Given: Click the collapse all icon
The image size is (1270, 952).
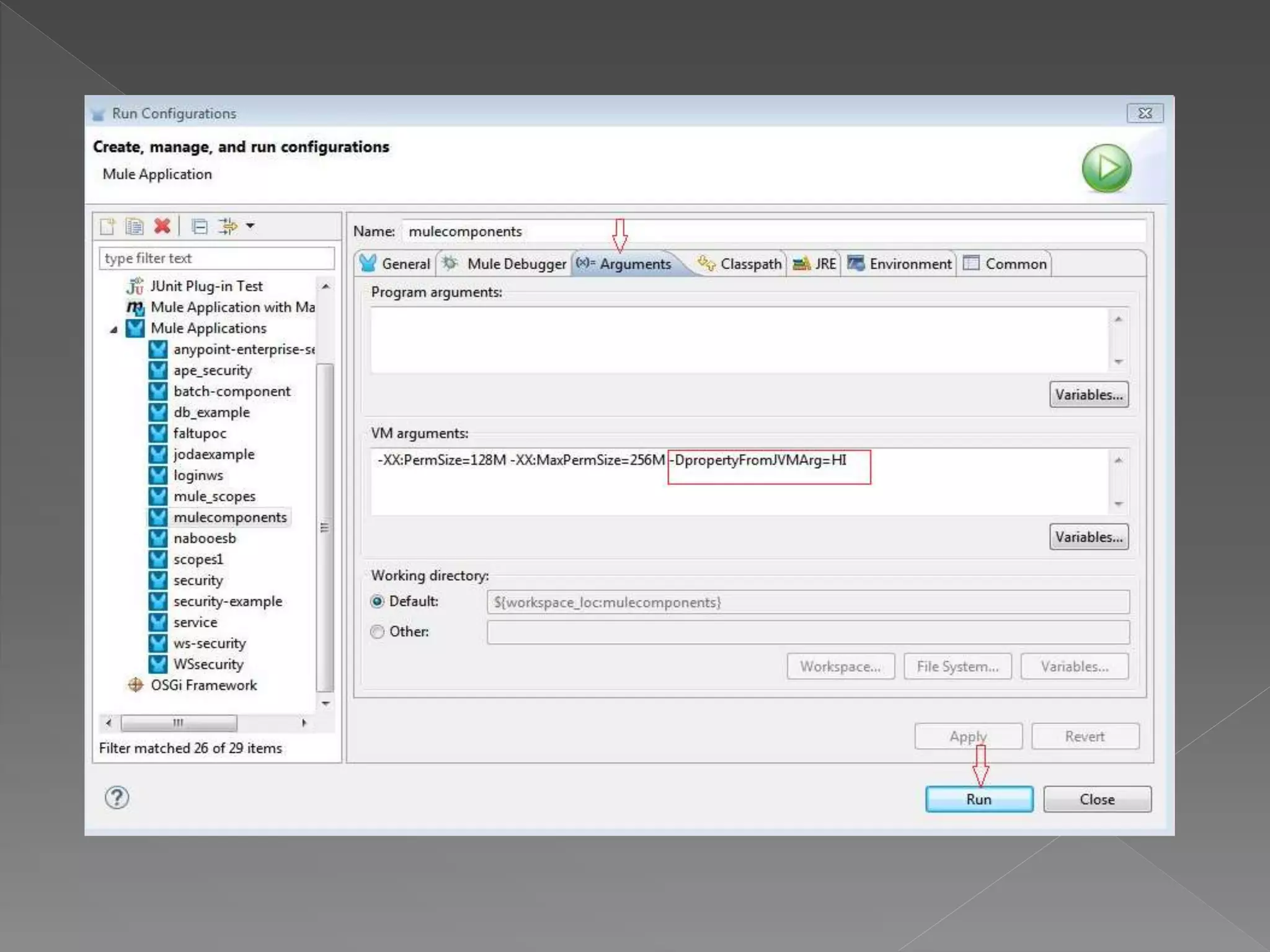Looking at the screenshot, I should 200,226.
